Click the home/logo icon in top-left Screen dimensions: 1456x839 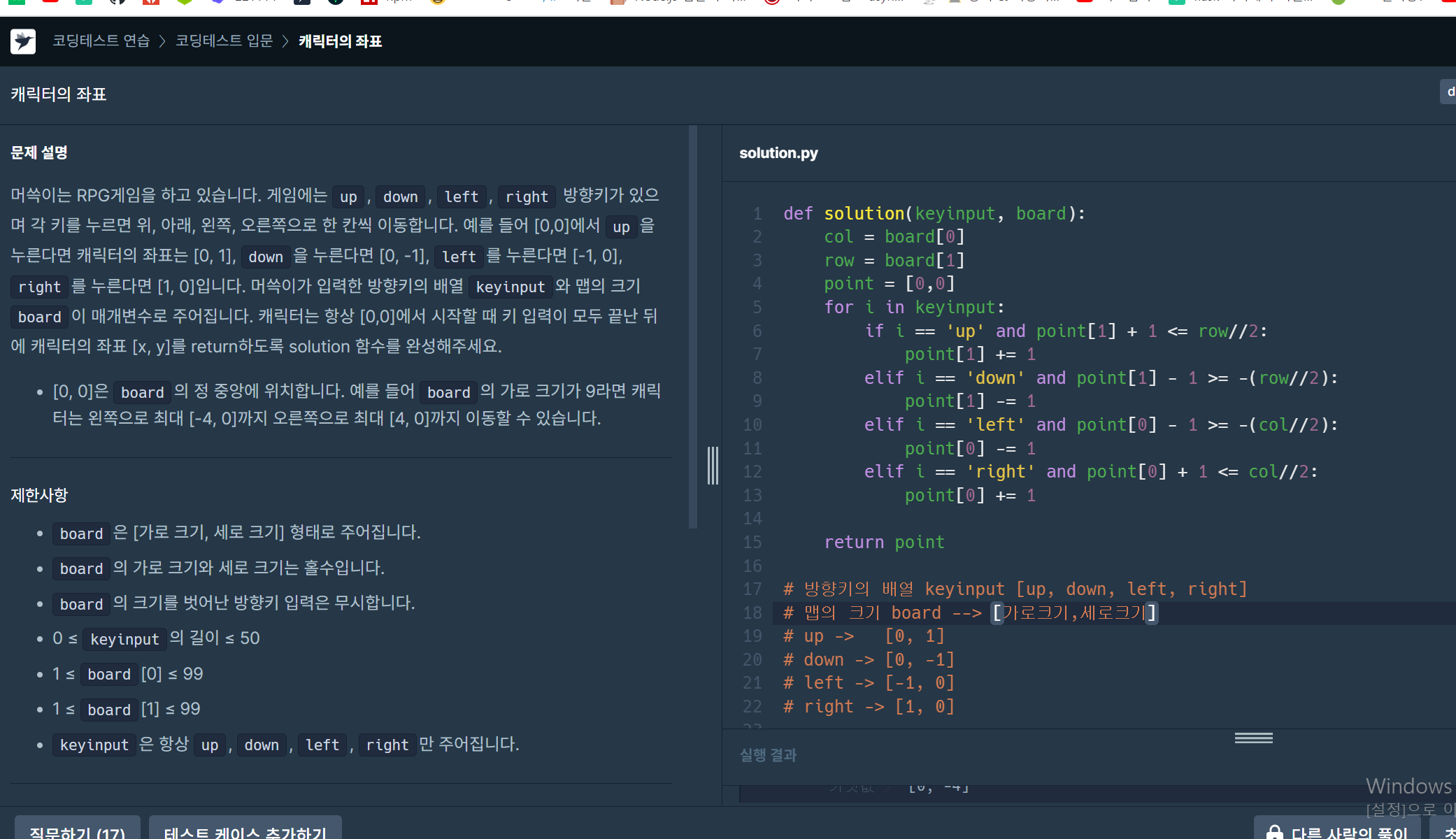24,41
